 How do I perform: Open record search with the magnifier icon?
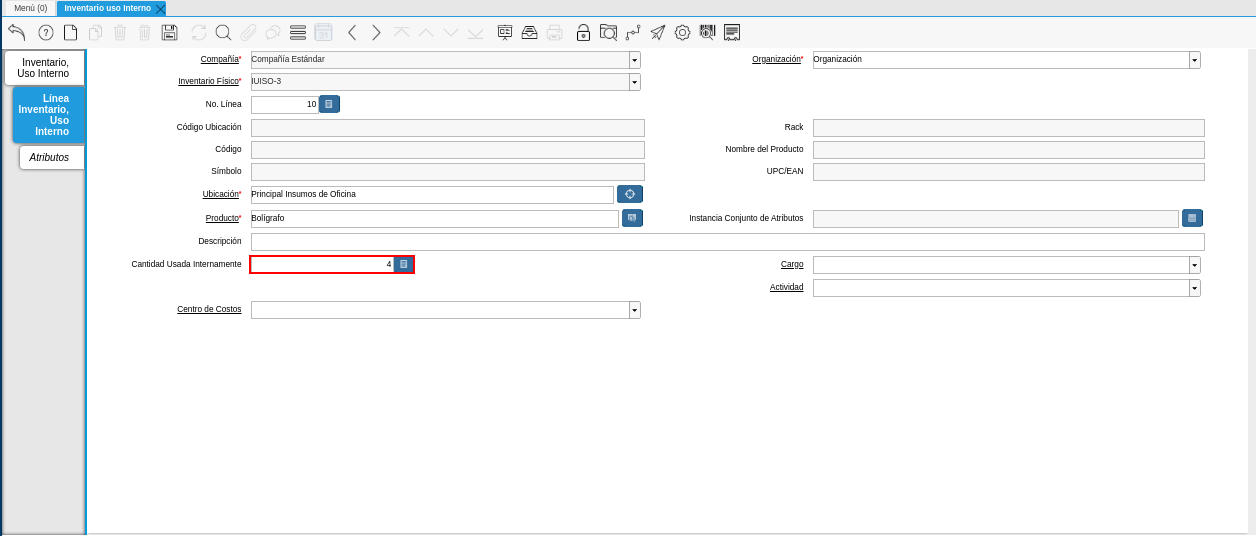tap(223, 32)
